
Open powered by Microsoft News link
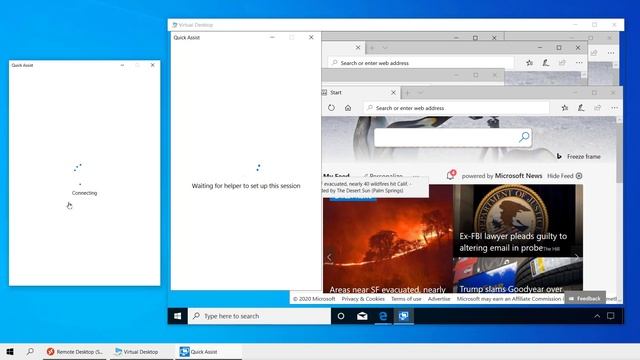point(502,176)
